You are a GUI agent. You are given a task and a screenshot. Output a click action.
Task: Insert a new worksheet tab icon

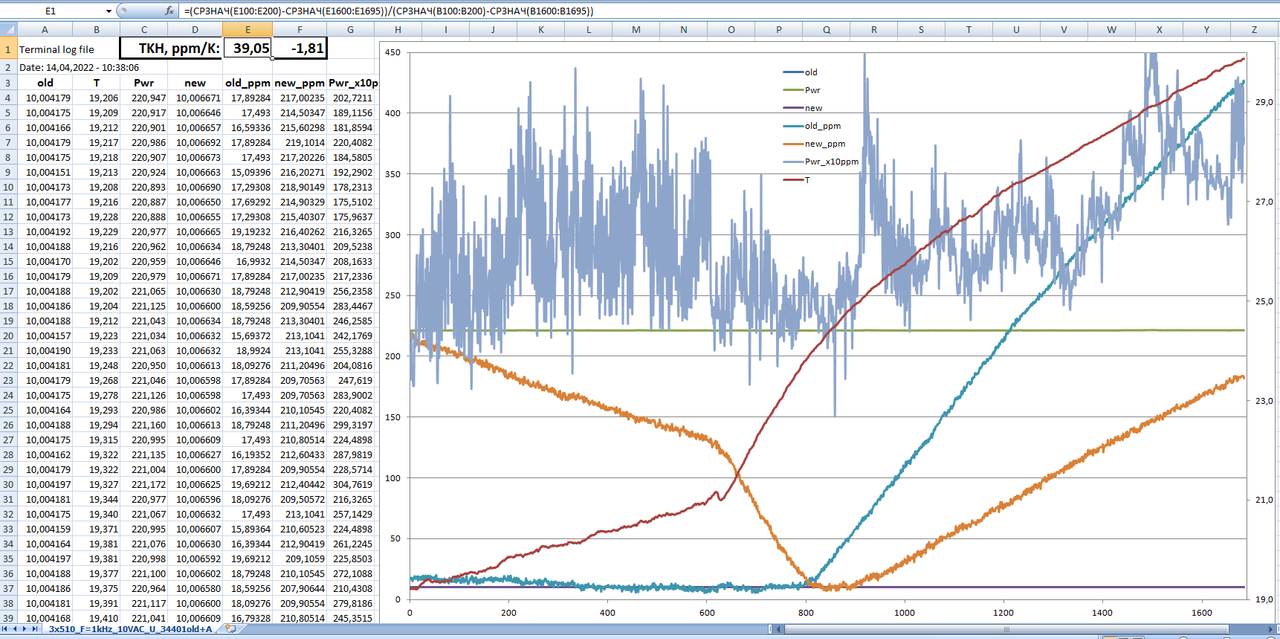pyautogui.click(x=231, y=629)
